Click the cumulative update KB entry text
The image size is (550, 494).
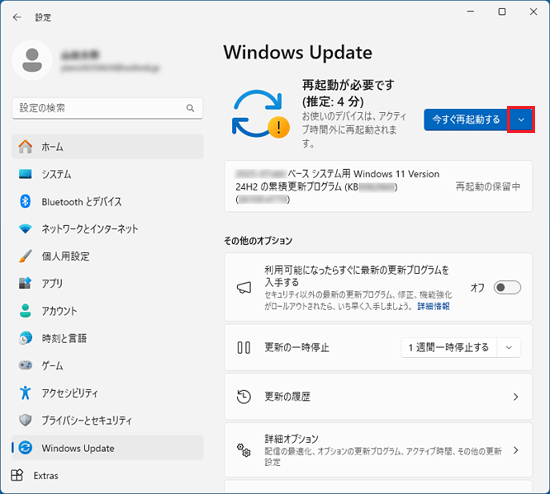coord(337,187)
